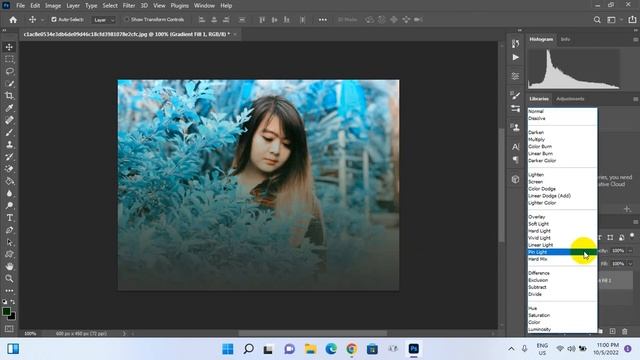Open the 3D panel cube icon
640x360 pixels.
pos(516,179)
